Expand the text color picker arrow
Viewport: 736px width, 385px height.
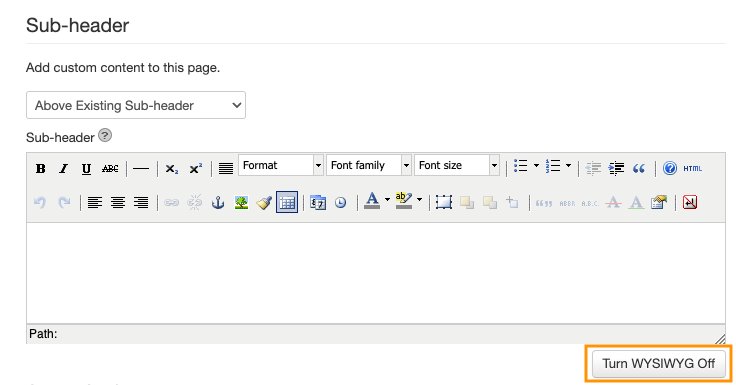click(x=387, y=200)
